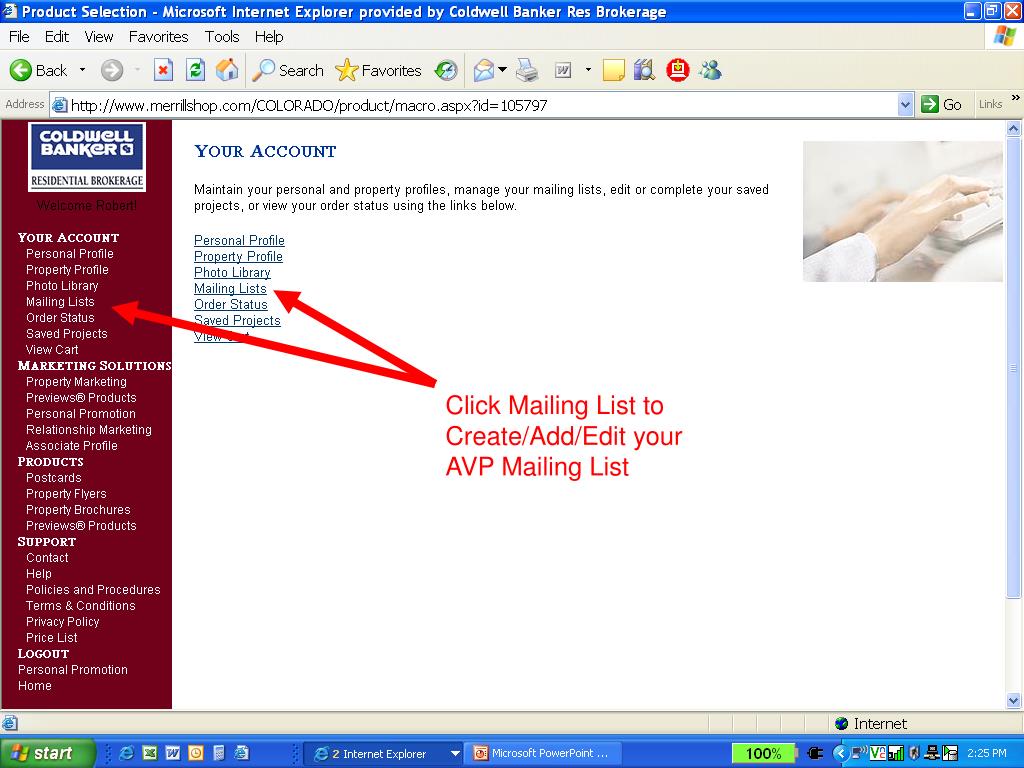Open the Favorites menu

pos(158,37)
